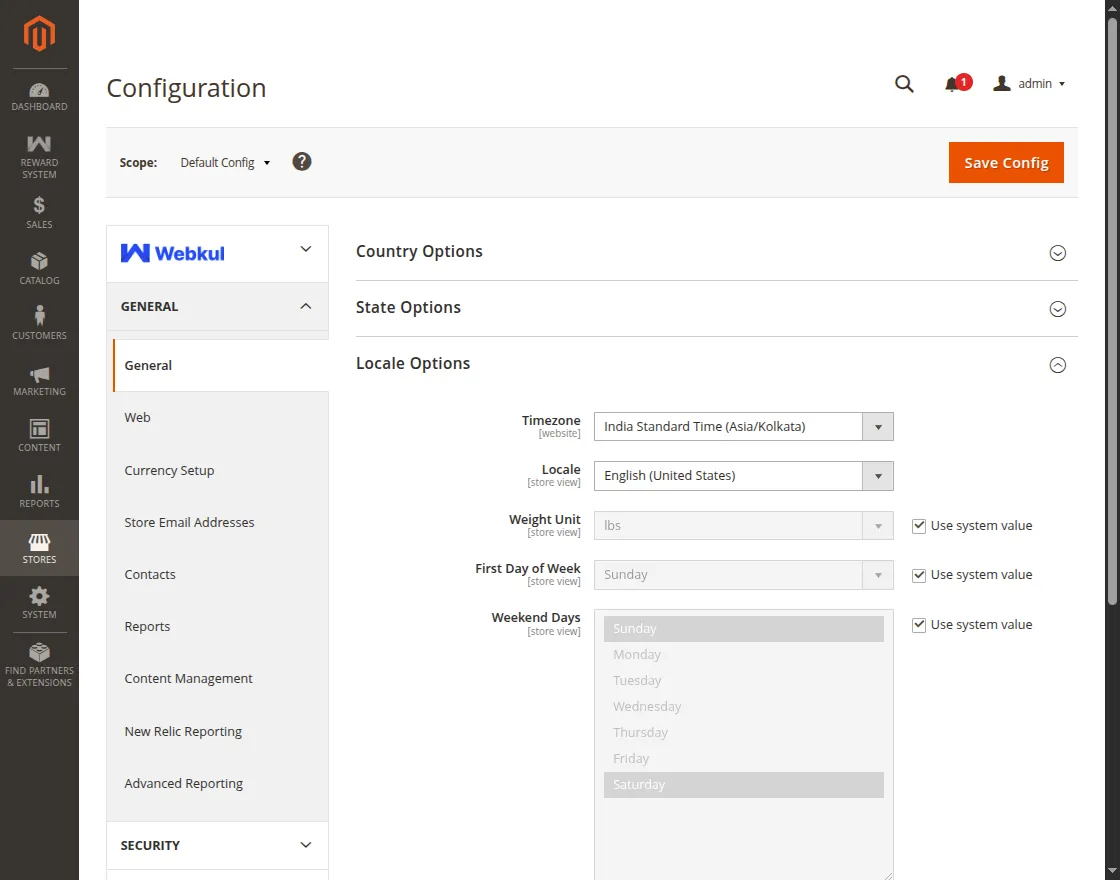1120x880 pixels.
Task: Open the Locale dropdown
Action: coord(744,476)
